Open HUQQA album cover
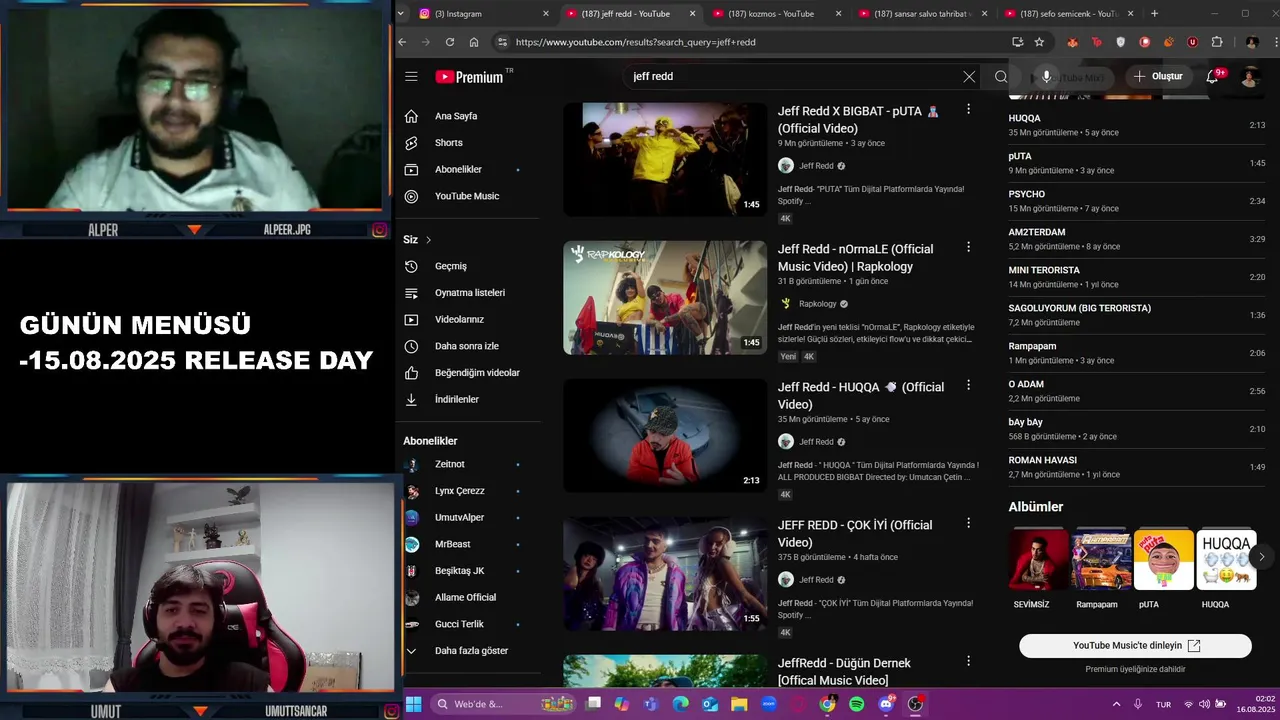Screen dimensions: 1280x720 1227,559
